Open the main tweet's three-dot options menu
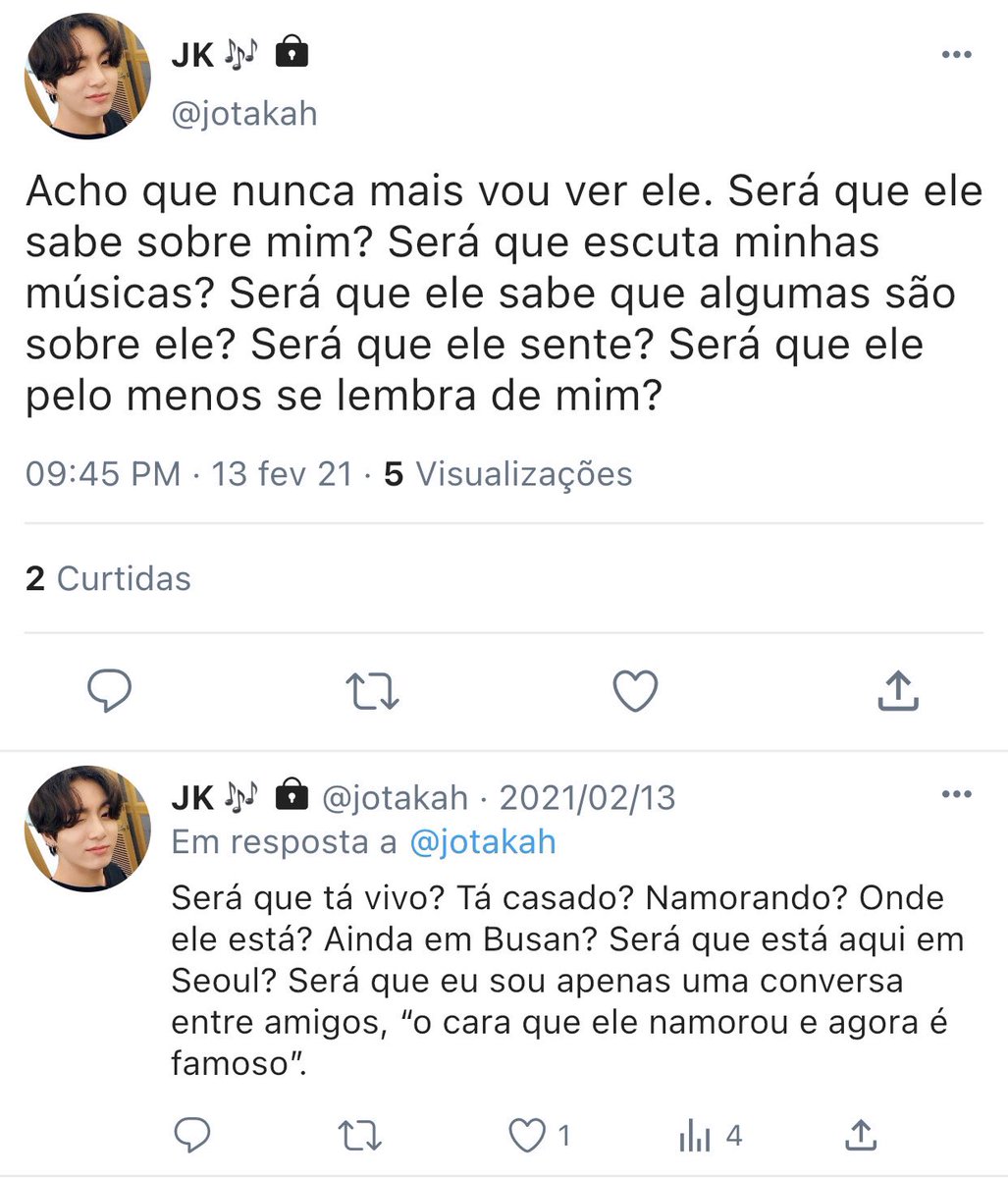The image size is (1008, 1178). coord(956,54)
